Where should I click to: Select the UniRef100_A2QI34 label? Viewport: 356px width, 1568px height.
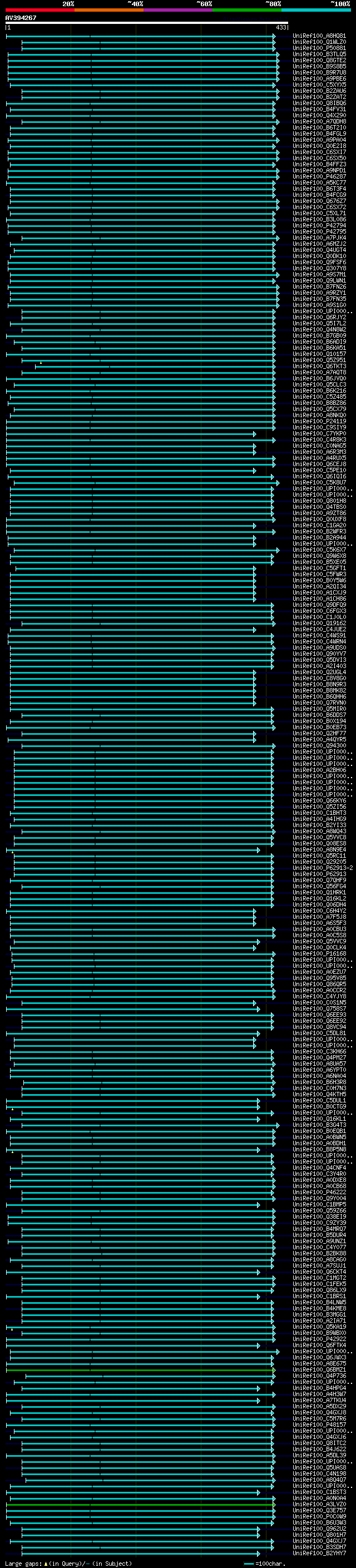[x=319, y=586]
